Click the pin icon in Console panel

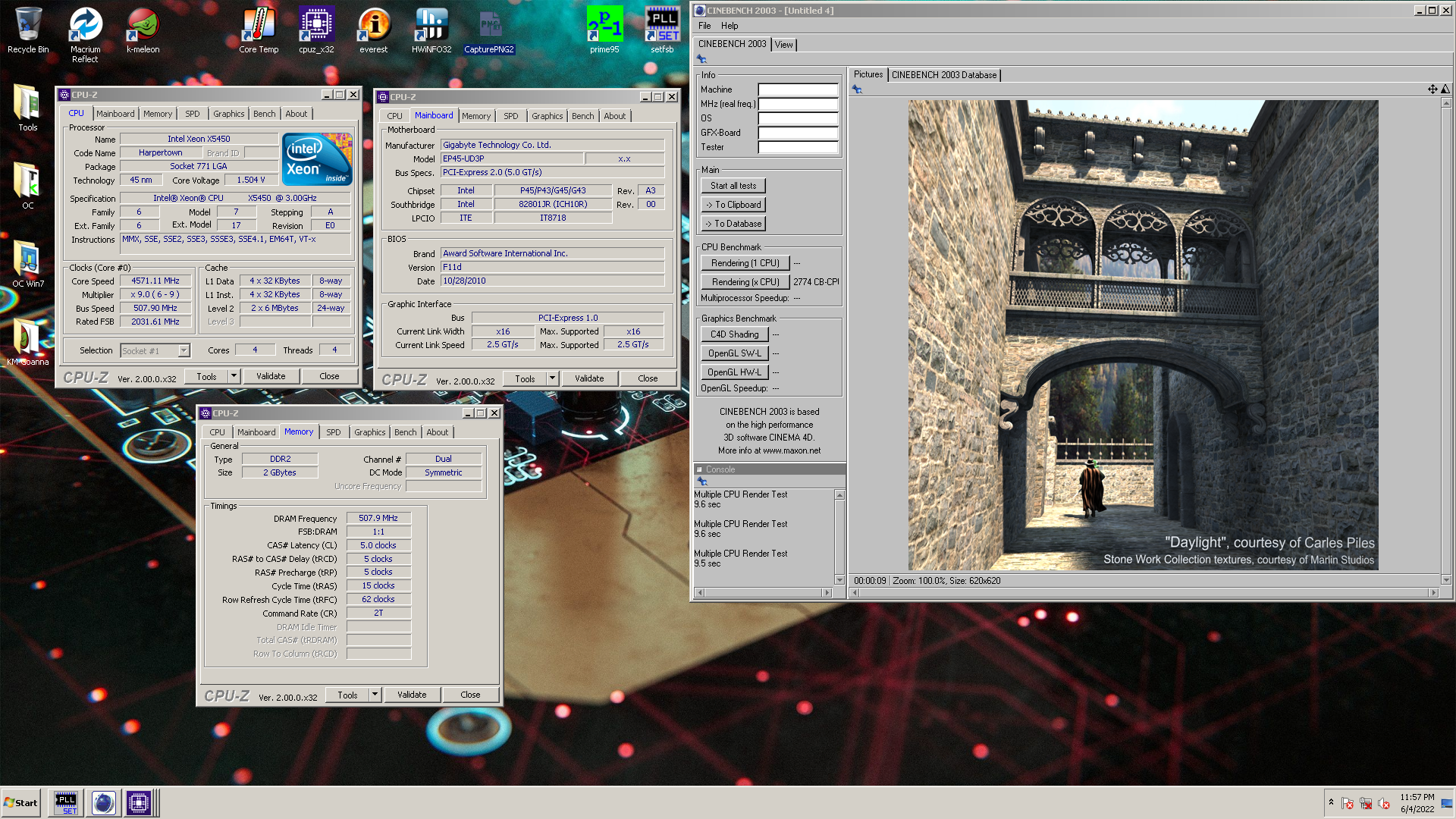702,482
